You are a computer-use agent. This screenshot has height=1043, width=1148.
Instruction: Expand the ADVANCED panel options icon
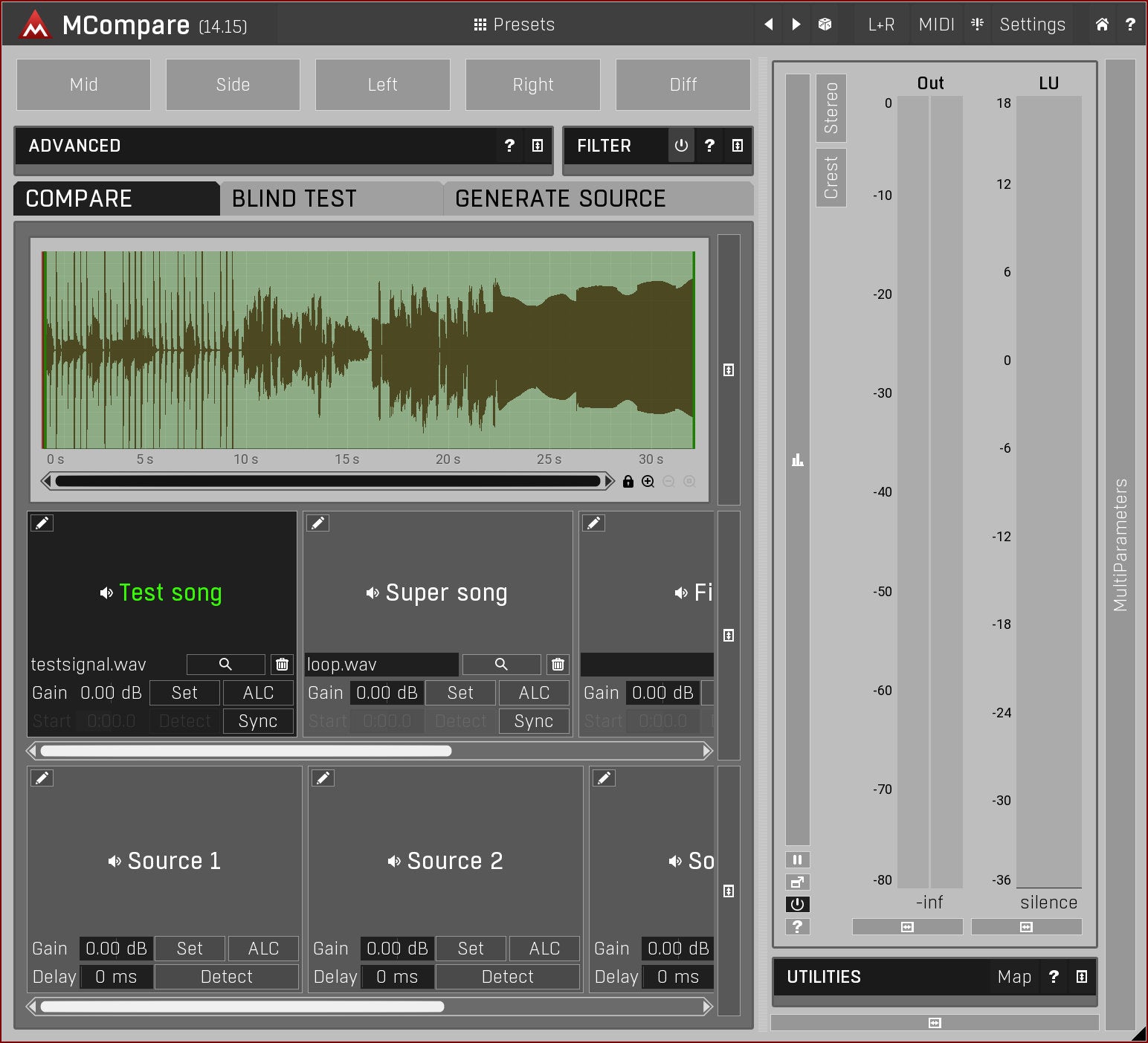pos(538,146)
